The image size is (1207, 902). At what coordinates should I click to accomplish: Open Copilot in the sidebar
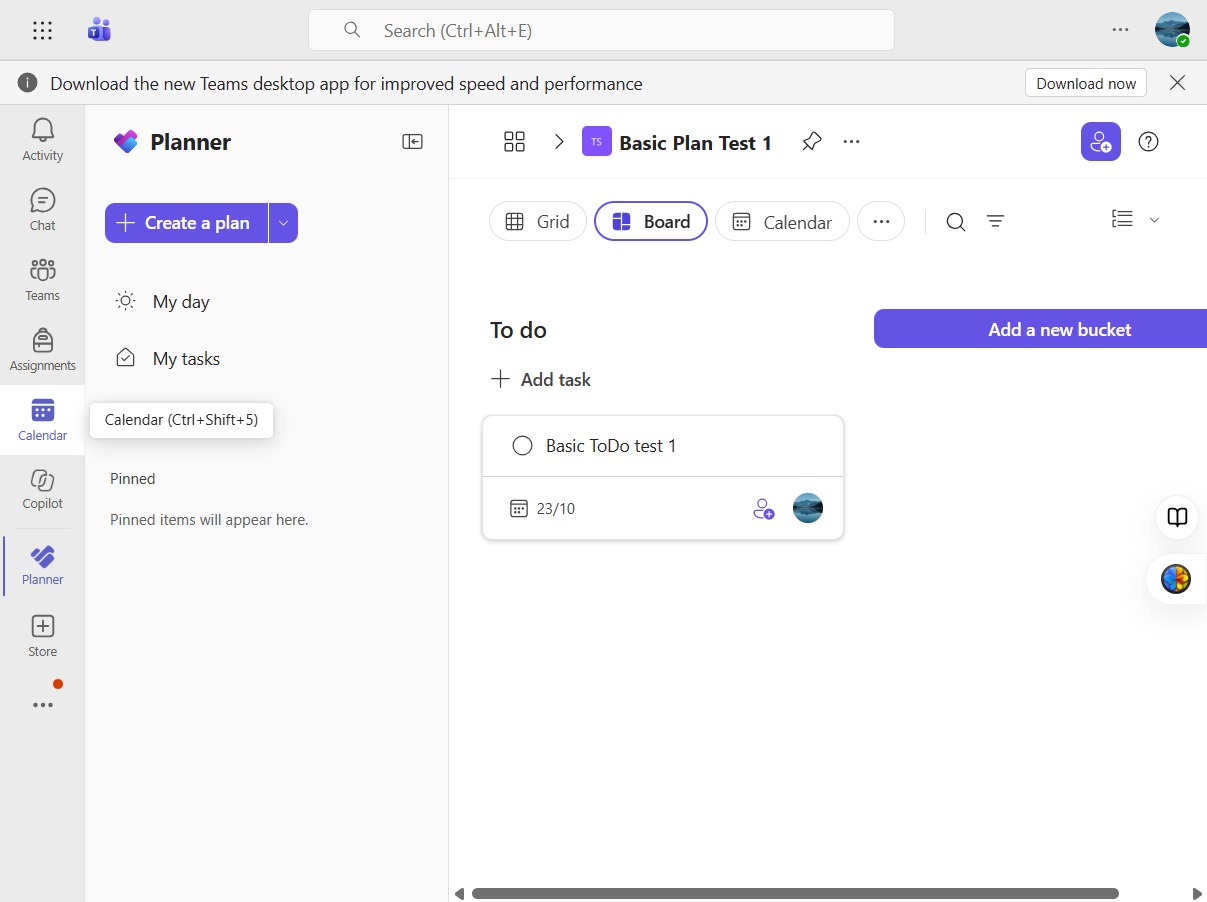tap(42, 489)
